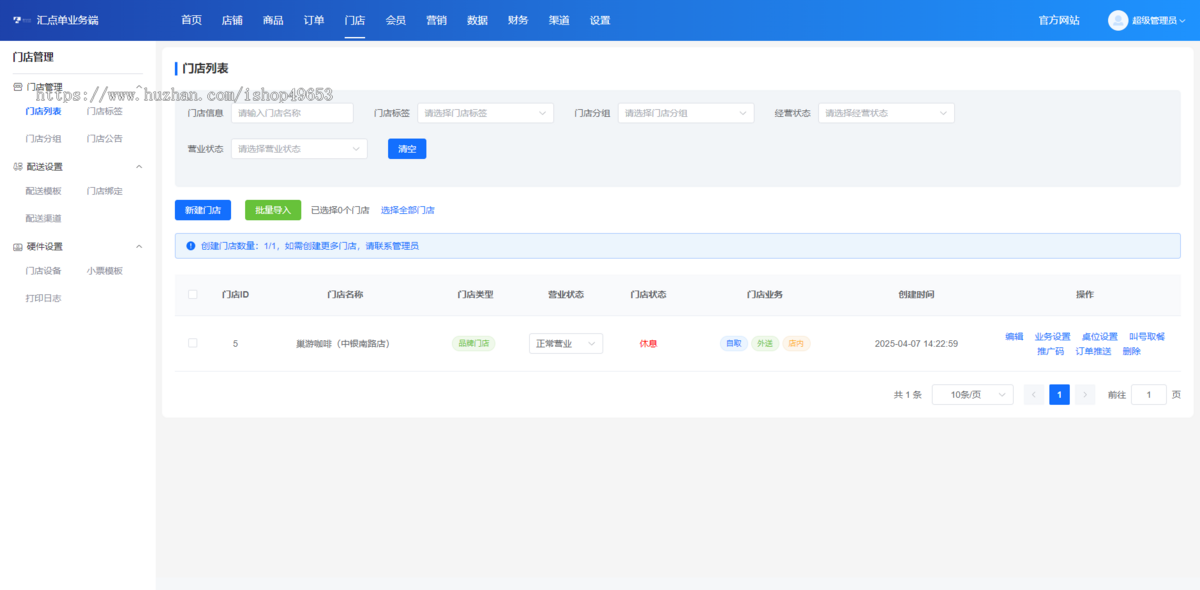Click the page jump number input
The width and height of the screenshot is (1200, 590).
[x=1149, y=395]
